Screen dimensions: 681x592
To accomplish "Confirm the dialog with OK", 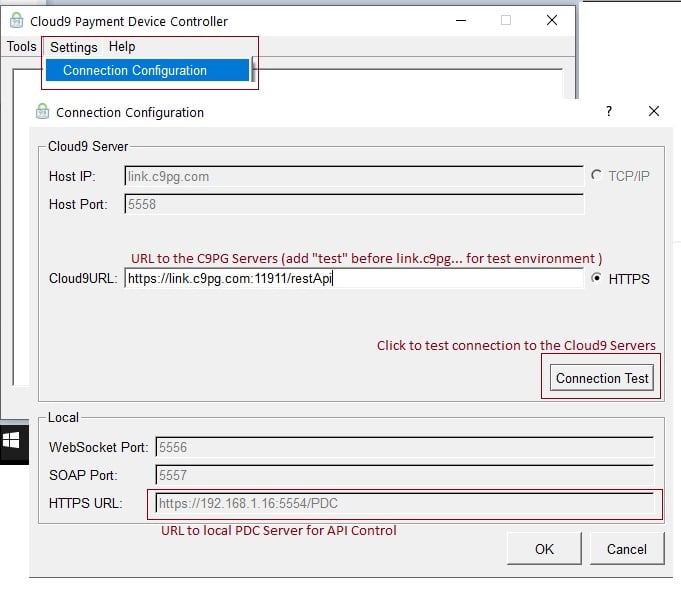I will coord(544,549).
